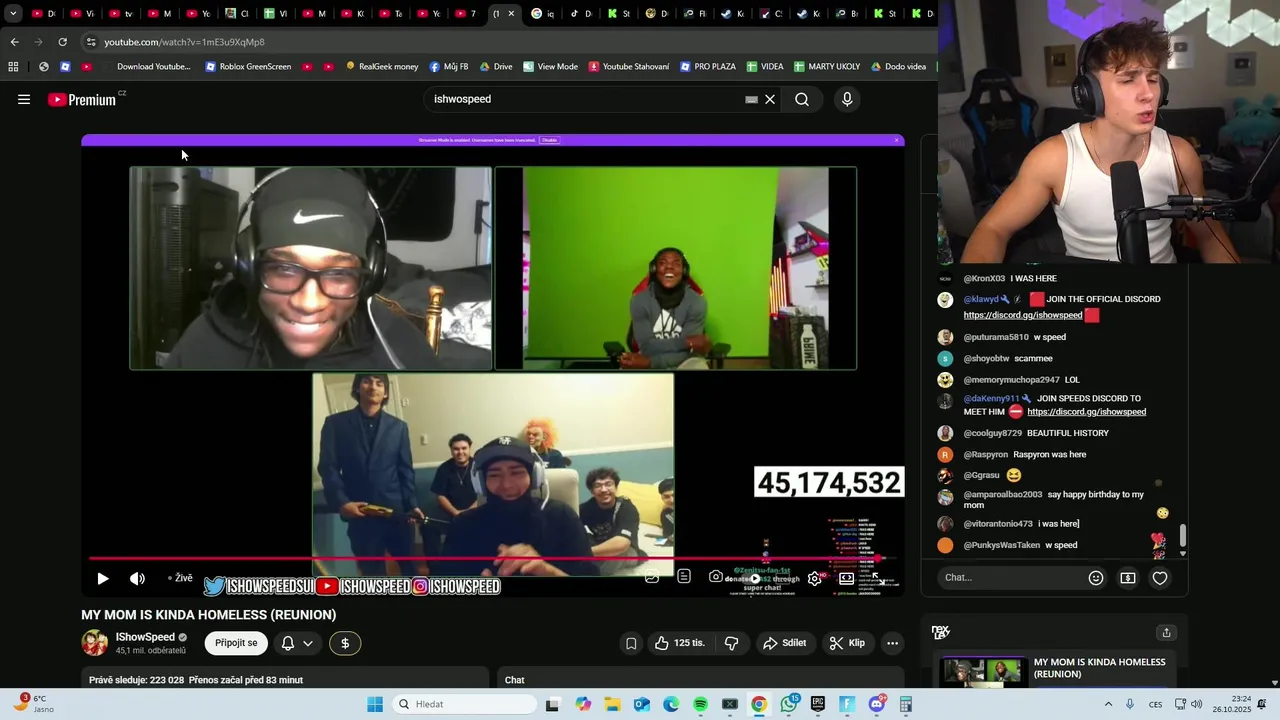Image resolution: width=1280 pixels, height=720 pixels.
Task: Open WhatsApp from the taskbar
Action: click(789, 704)
